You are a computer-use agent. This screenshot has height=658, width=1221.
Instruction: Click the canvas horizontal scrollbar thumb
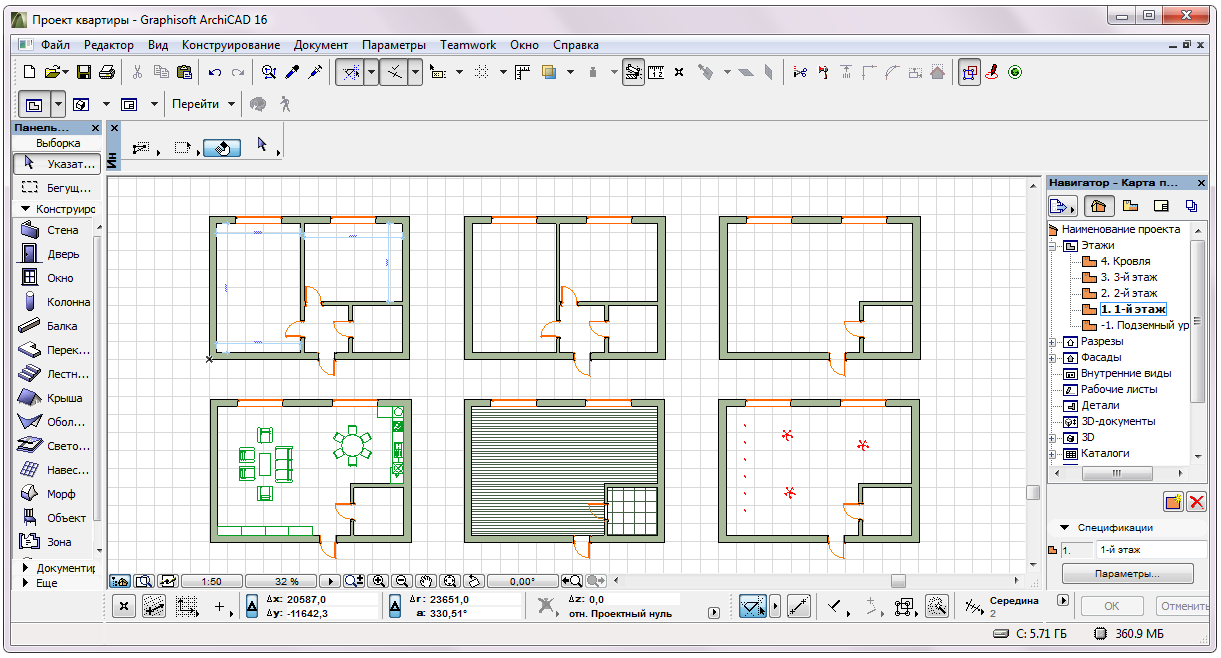[x=898, y=581]
